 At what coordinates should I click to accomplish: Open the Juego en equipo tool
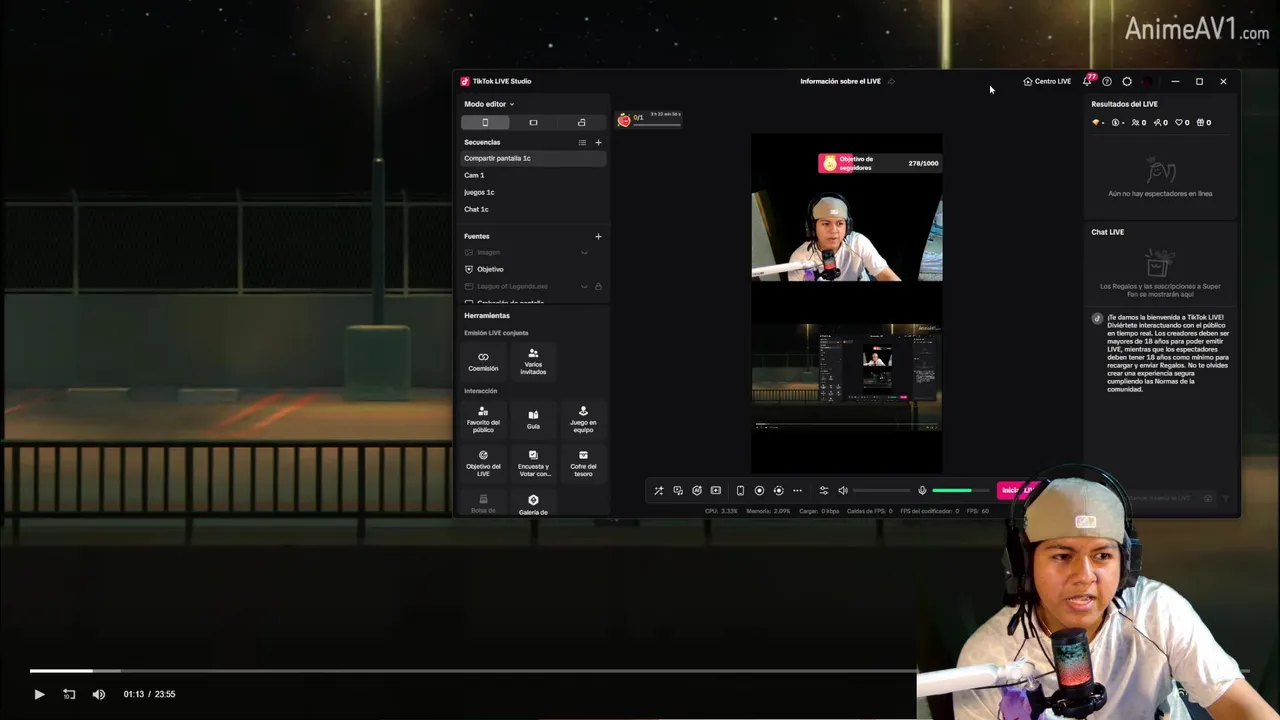tap(583, 420)
